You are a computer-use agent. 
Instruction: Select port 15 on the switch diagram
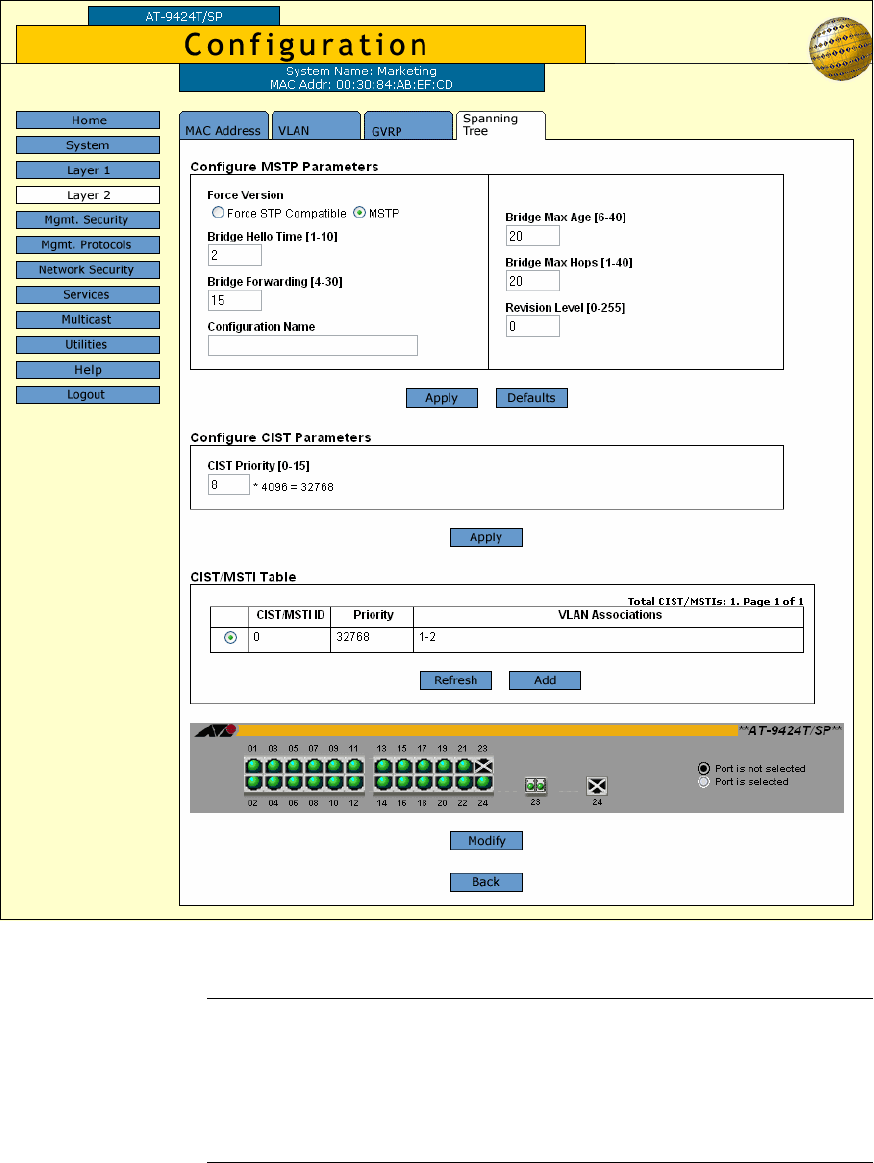pos(403,765)
